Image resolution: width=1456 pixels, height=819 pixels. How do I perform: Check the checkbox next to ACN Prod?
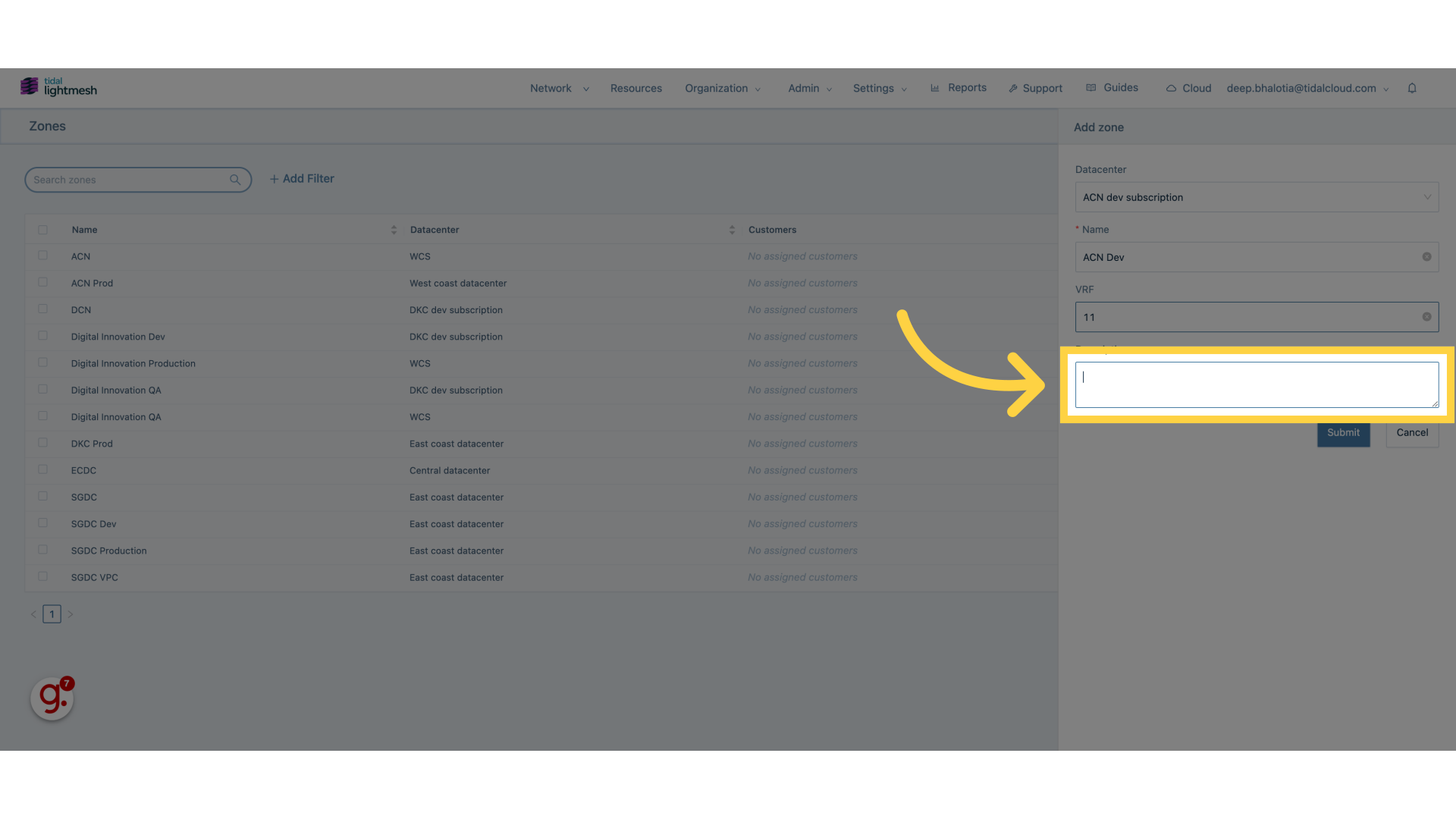[42, 282]
